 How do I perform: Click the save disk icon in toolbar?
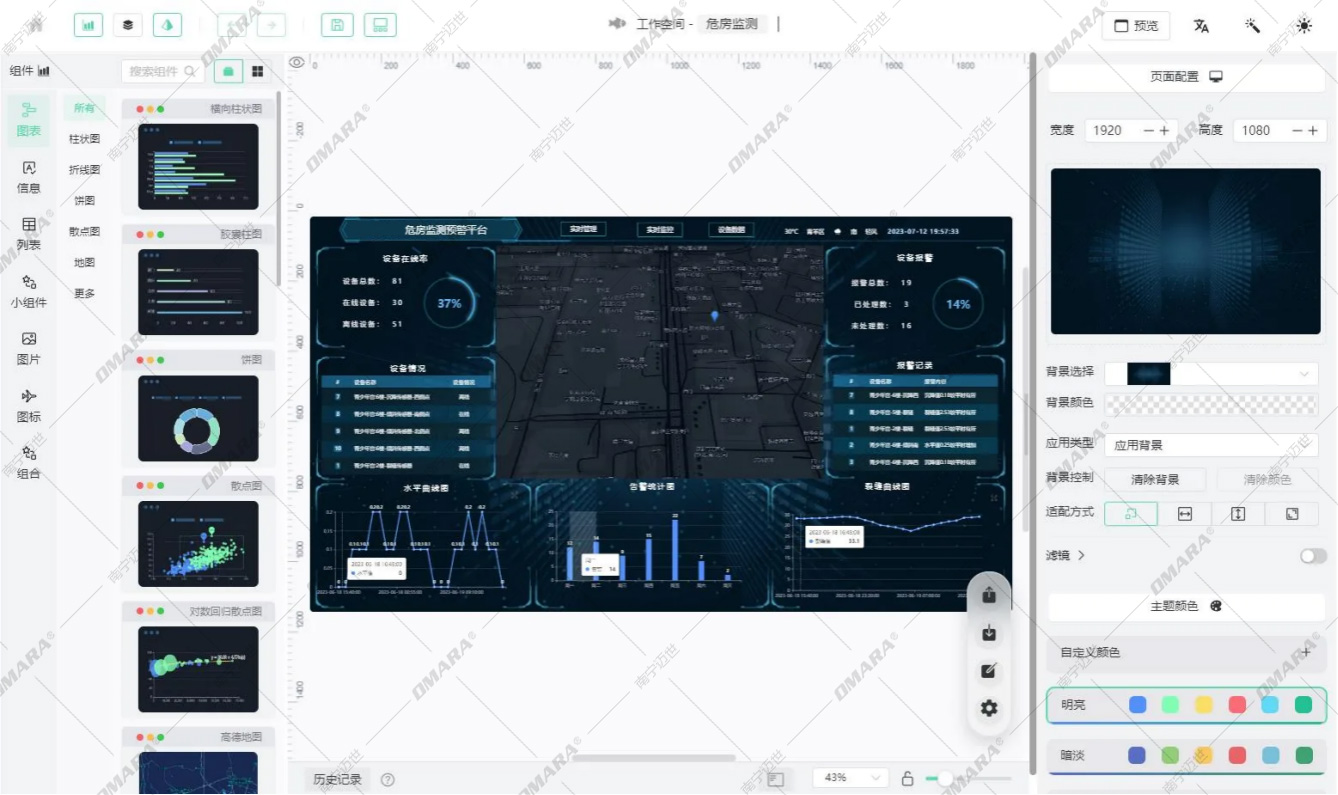click(x=337, y=25)
